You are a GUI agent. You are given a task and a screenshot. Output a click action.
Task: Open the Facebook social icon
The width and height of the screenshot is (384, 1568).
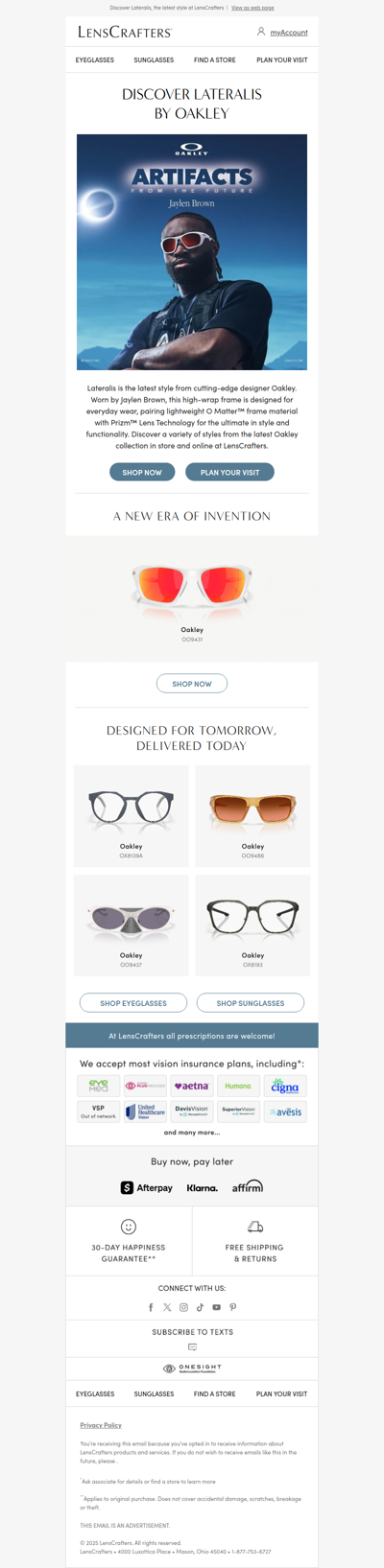[x=151, y=1307]
